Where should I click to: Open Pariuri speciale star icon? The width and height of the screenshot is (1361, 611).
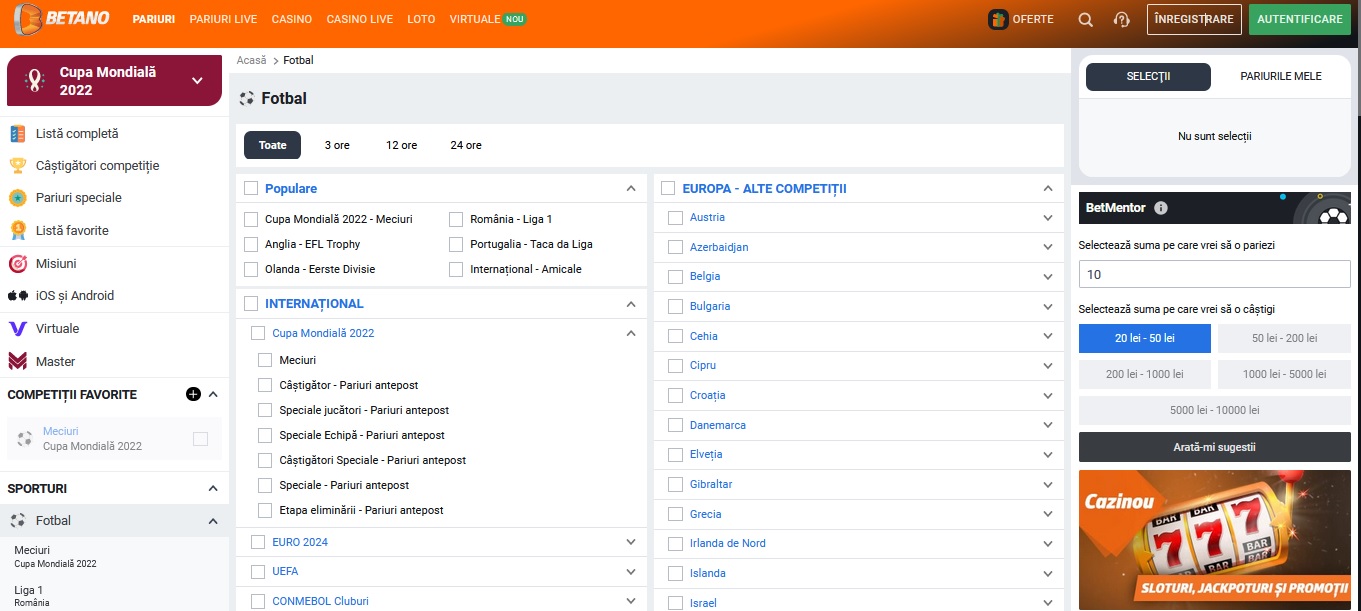pos(17,197)
